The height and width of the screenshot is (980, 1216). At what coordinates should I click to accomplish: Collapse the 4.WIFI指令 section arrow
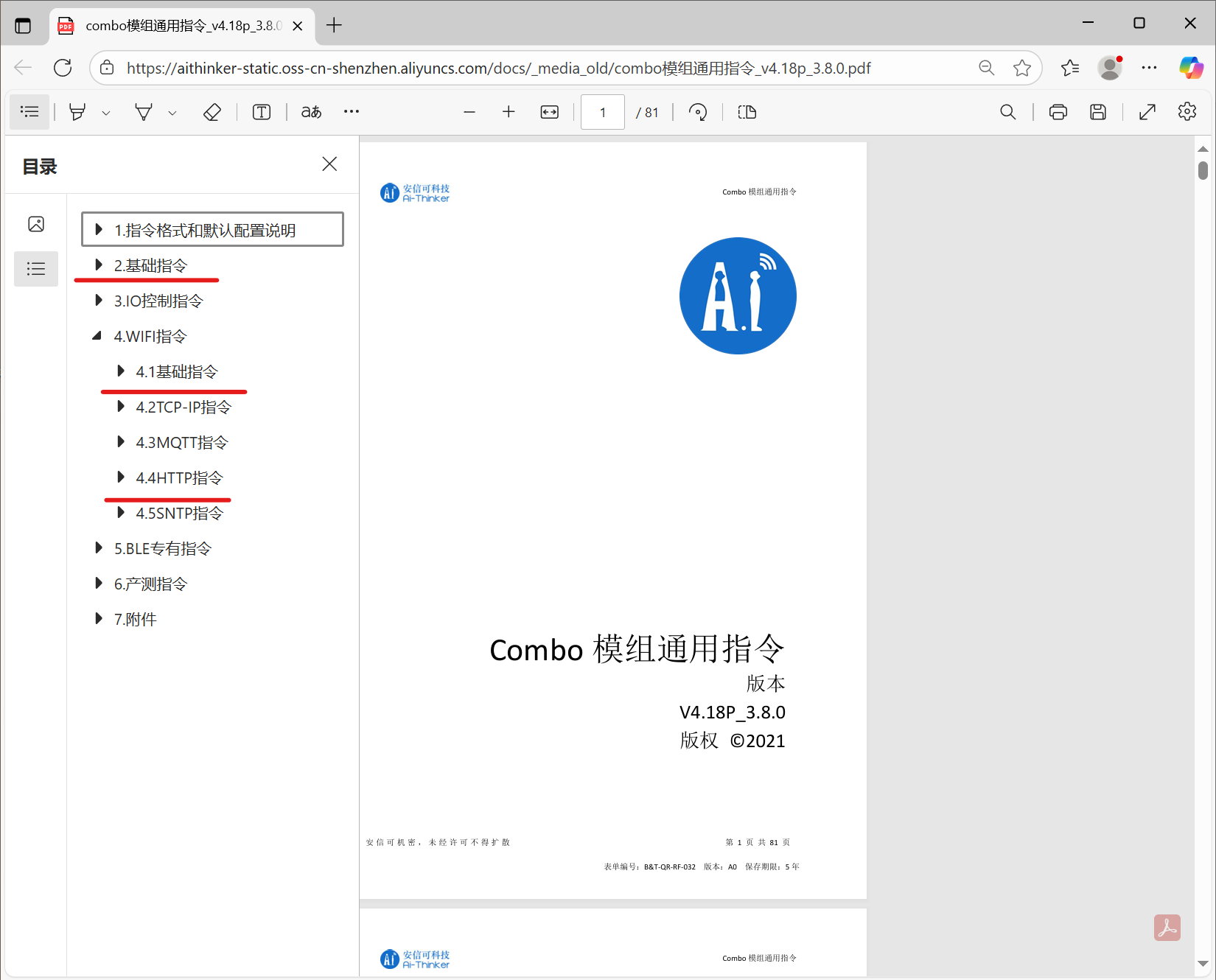(x=97, y=336)
